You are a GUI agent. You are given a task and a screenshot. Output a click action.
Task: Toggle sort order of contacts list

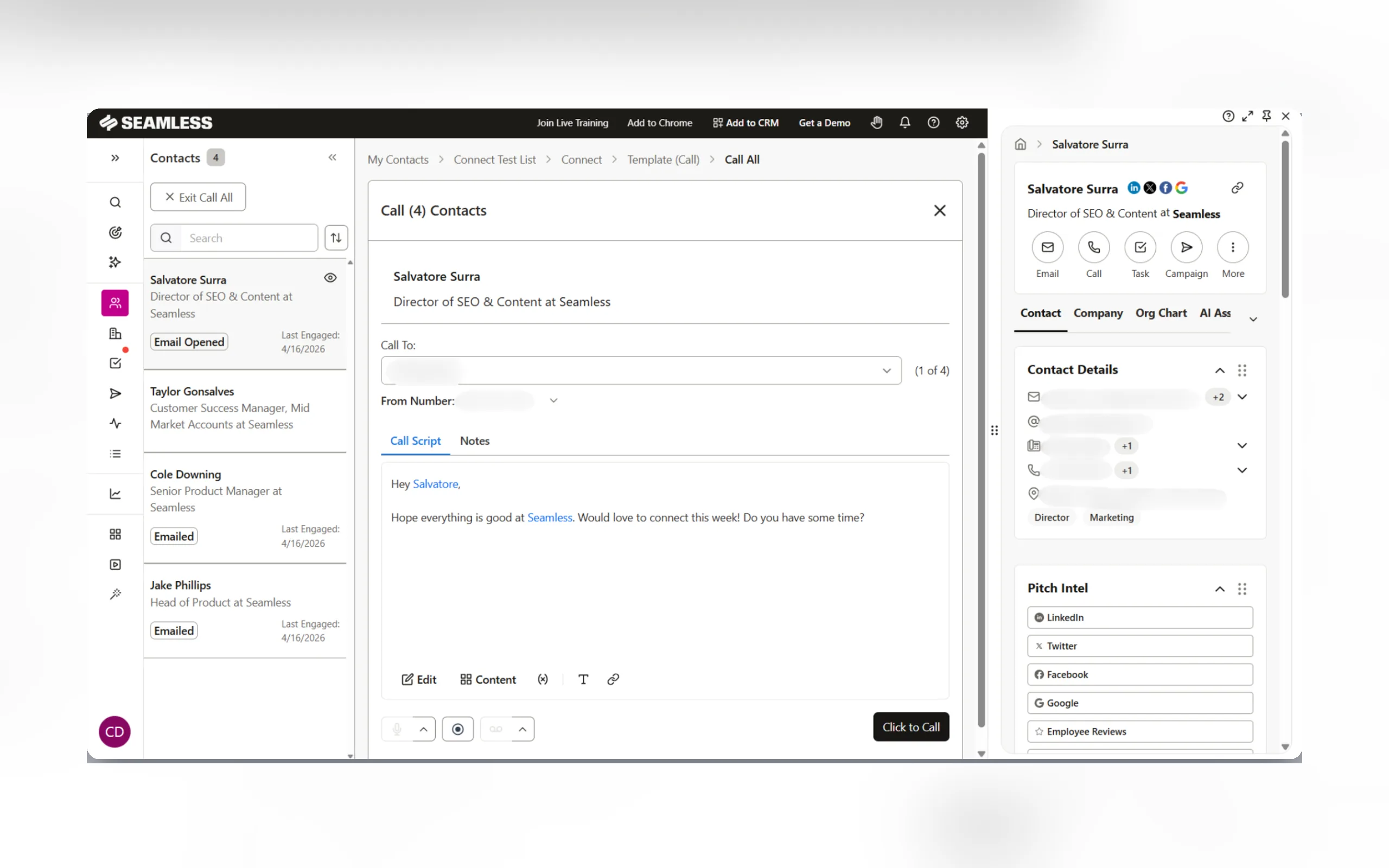[x=336, y=238]
